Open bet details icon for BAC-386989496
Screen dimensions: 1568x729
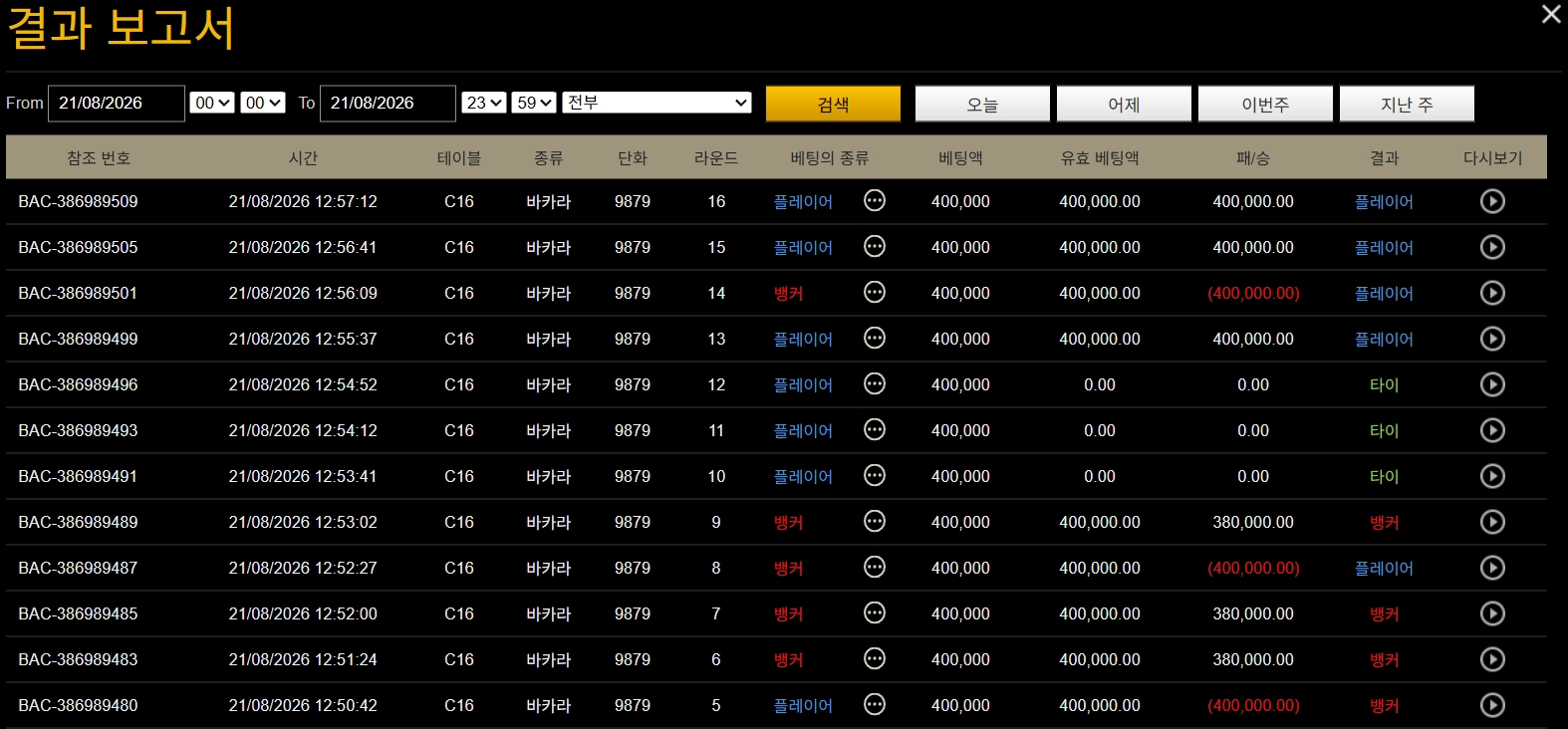pos(875,383)
